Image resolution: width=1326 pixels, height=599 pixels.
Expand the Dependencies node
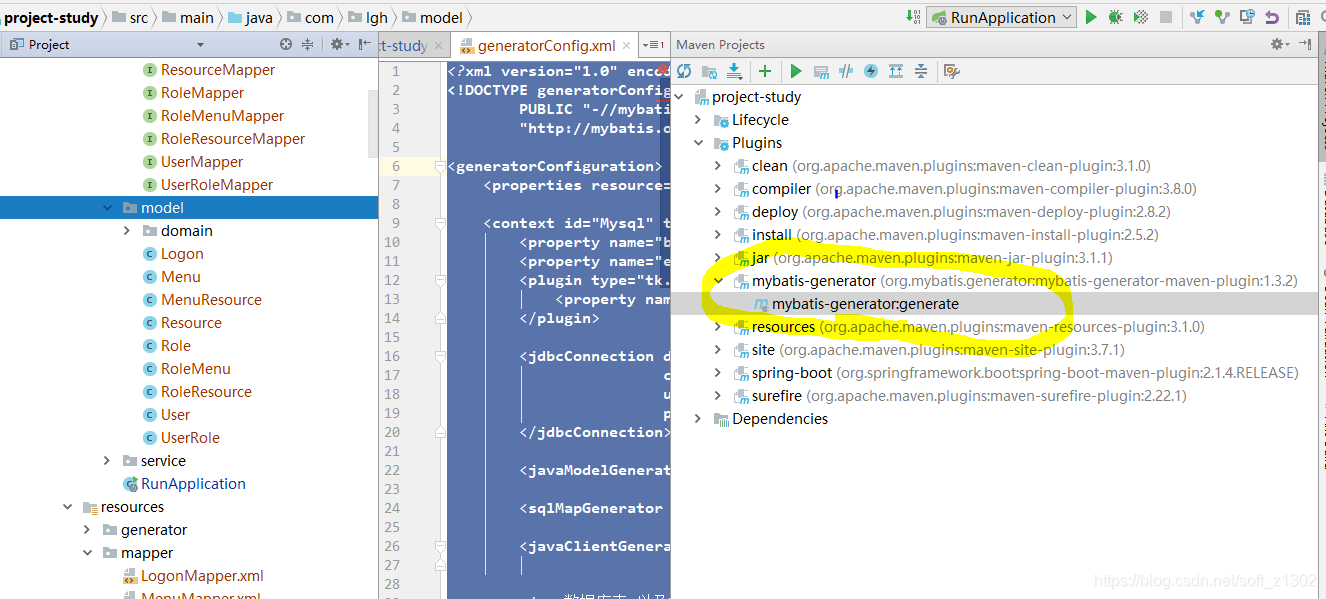(x=697, y=418)
